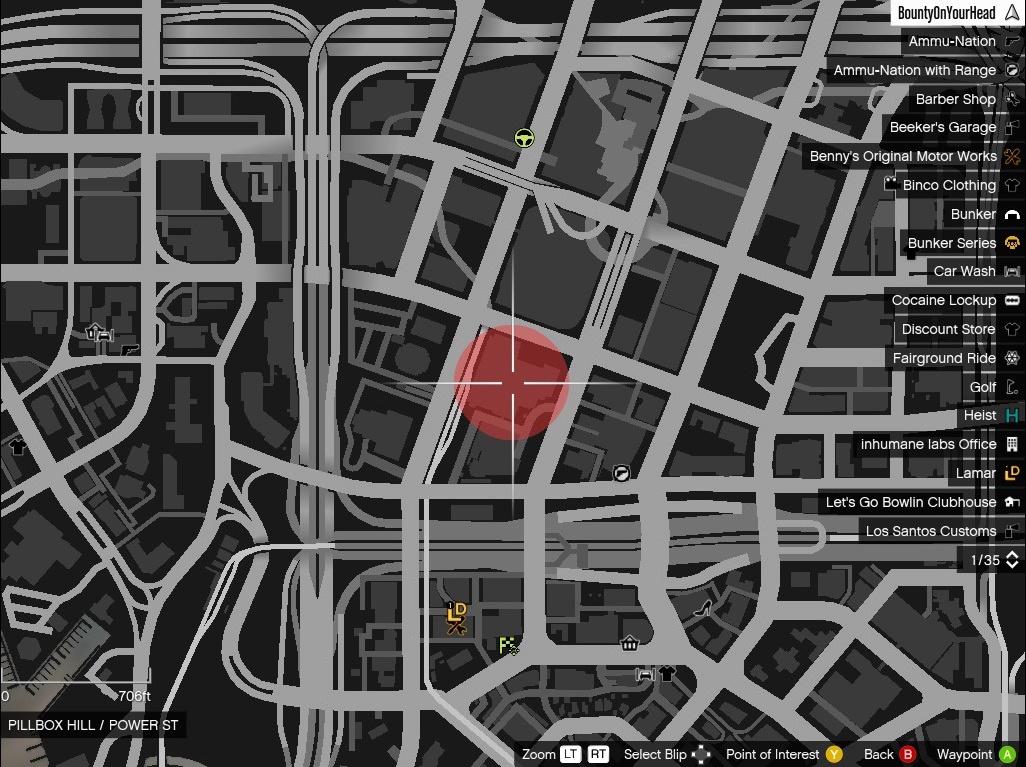Click the Ammu-Nation with Range map blip
The width and height of the screenshot is (1026, 767).
coord(621,473)
